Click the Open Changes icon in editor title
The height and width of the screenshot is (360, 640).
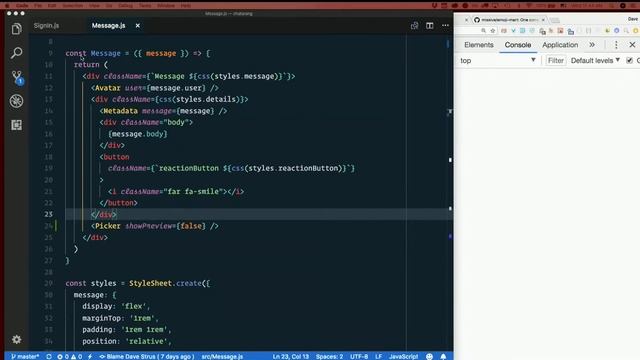click(414, 25)
